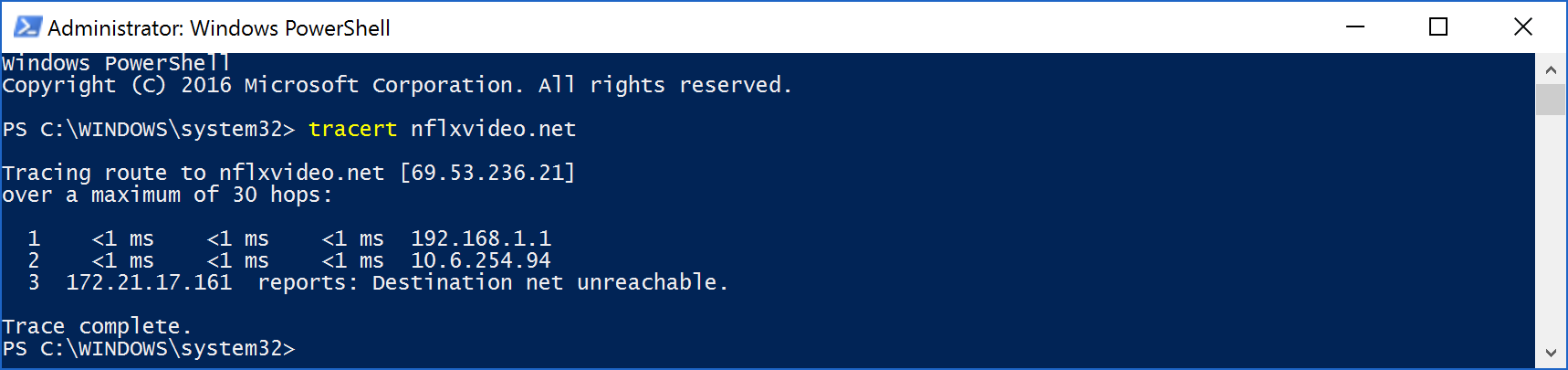Click the hop 2 address 10.6.254.94
The image size is (1568, 370).
pyautogui.click(x=481, y=260)
